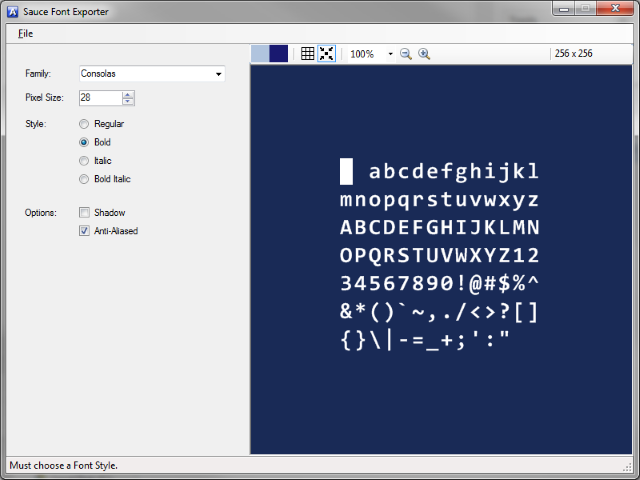Image resolution: width=640 pixels, height=480 pixels.
Task: Decrease Pixel Size with down arrow
Action: click(x=128, y=101)
